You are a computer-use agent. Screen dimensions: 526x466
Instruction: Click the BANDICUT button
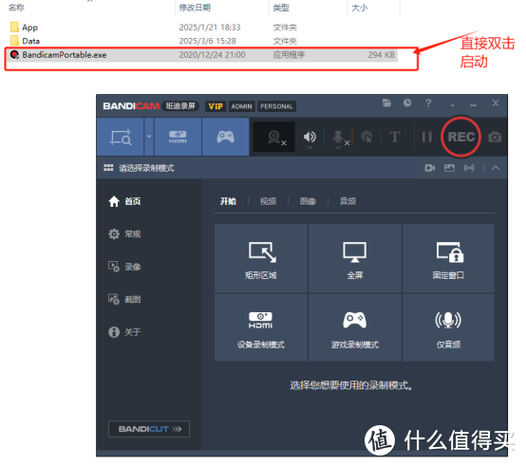(x=149, y=429)
